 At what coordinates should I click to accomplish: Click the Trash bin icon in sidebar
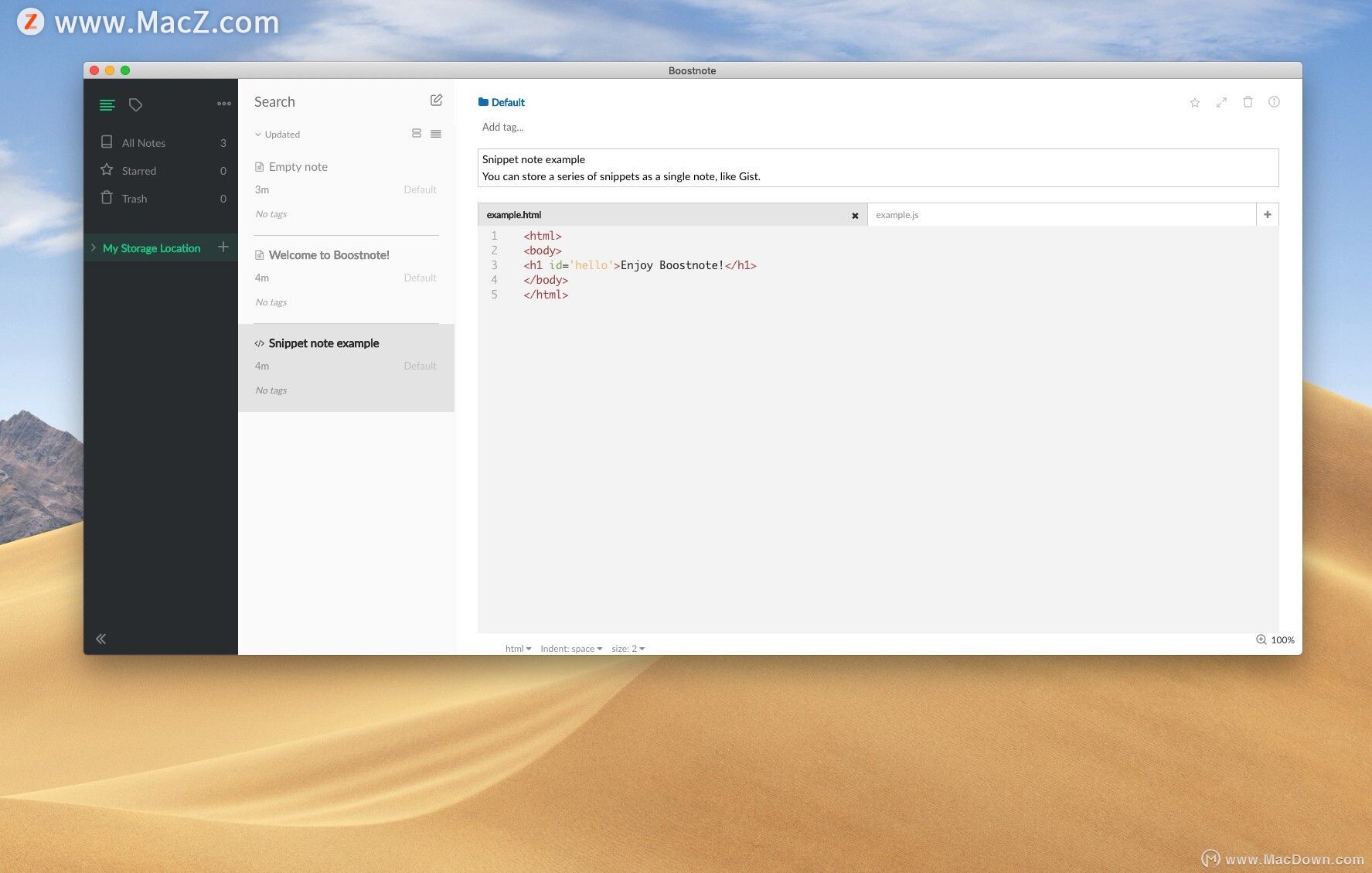click(x=107, y=197)
